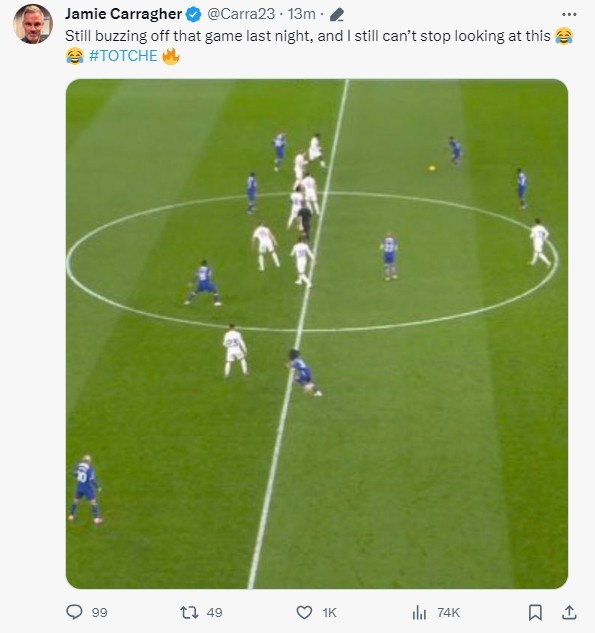Click the retweet arrows icon
Viewport: 595px width, 633px height.
[x=189, y=612]
